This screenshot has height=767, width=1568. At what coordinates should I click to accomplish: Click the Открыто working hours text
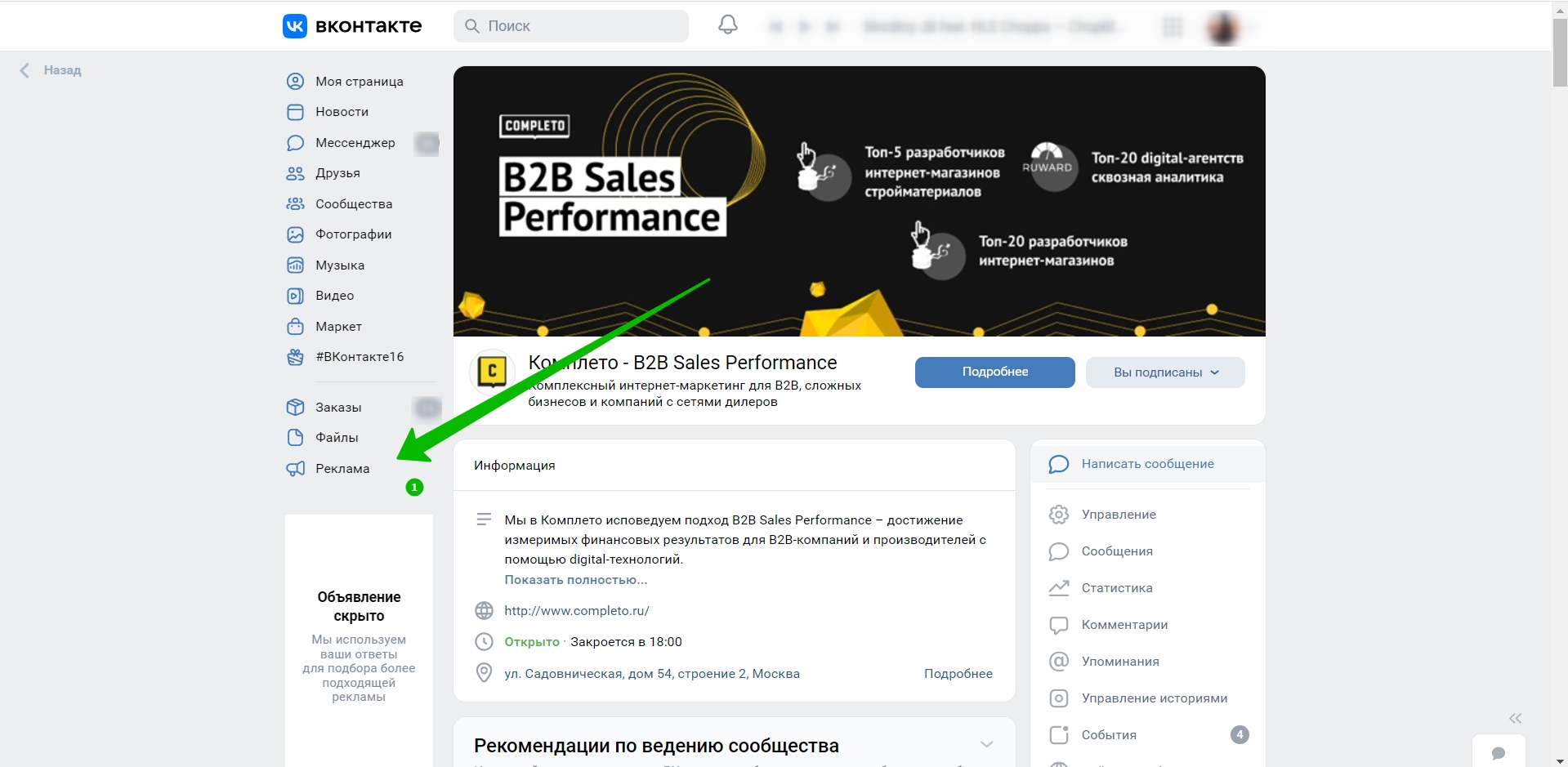click(532, 642)
